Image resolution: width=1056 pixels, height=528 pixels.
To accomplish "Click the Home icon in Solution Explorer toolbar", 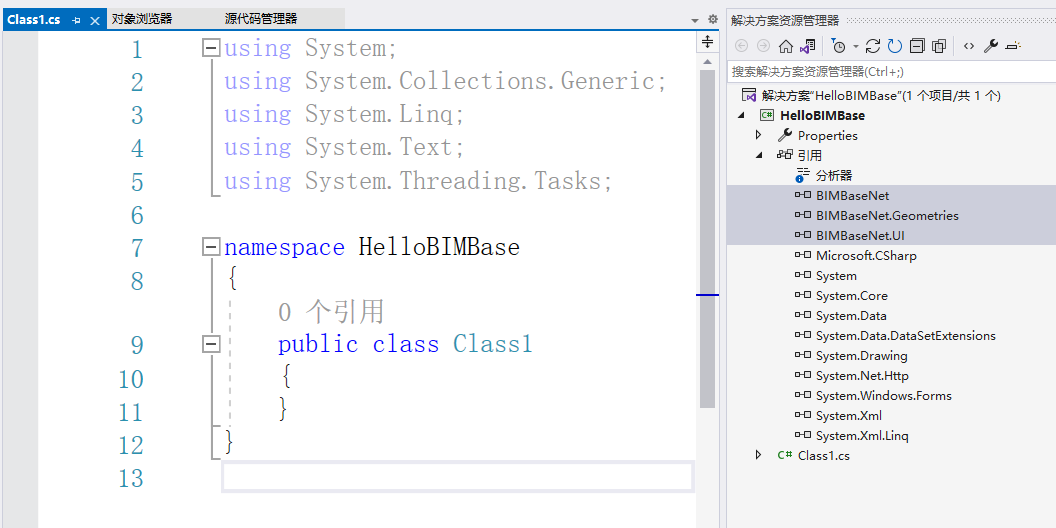I will tap(786, 46).
